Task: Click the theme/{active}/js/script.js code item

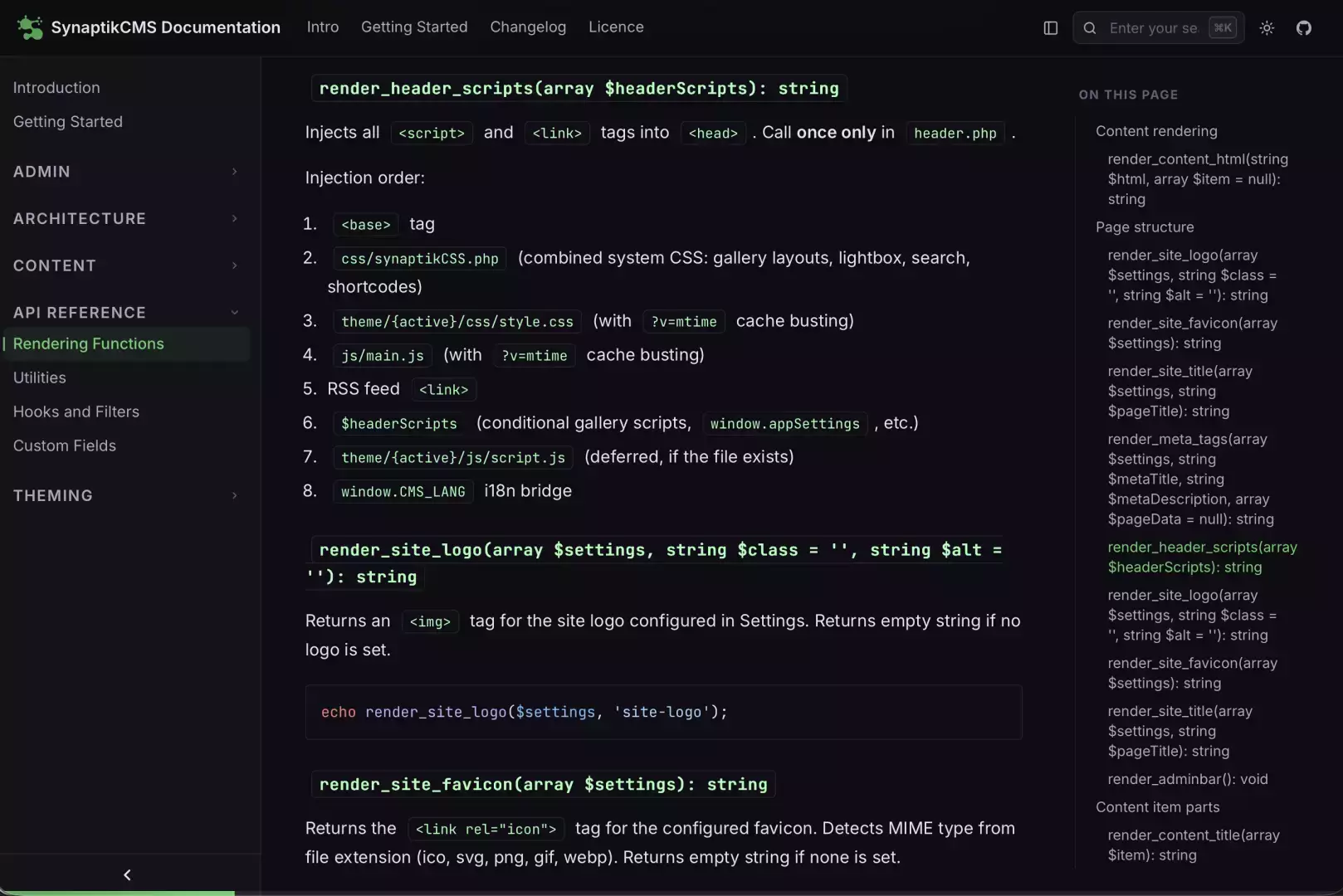Action: (453, 458)
